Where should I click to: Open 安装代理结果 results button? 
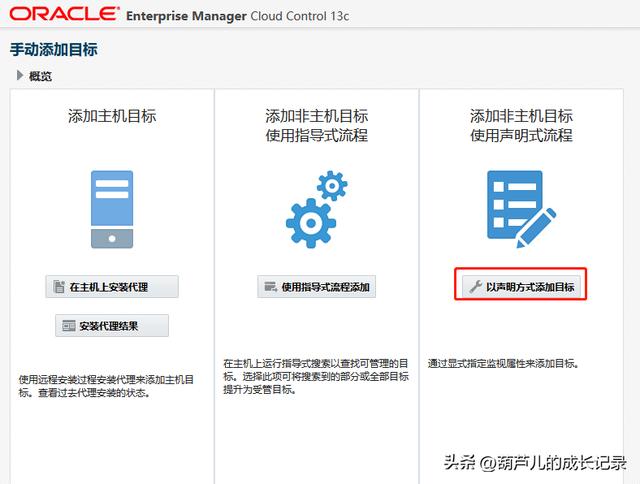pyautogui.click(x=112, y=326)
